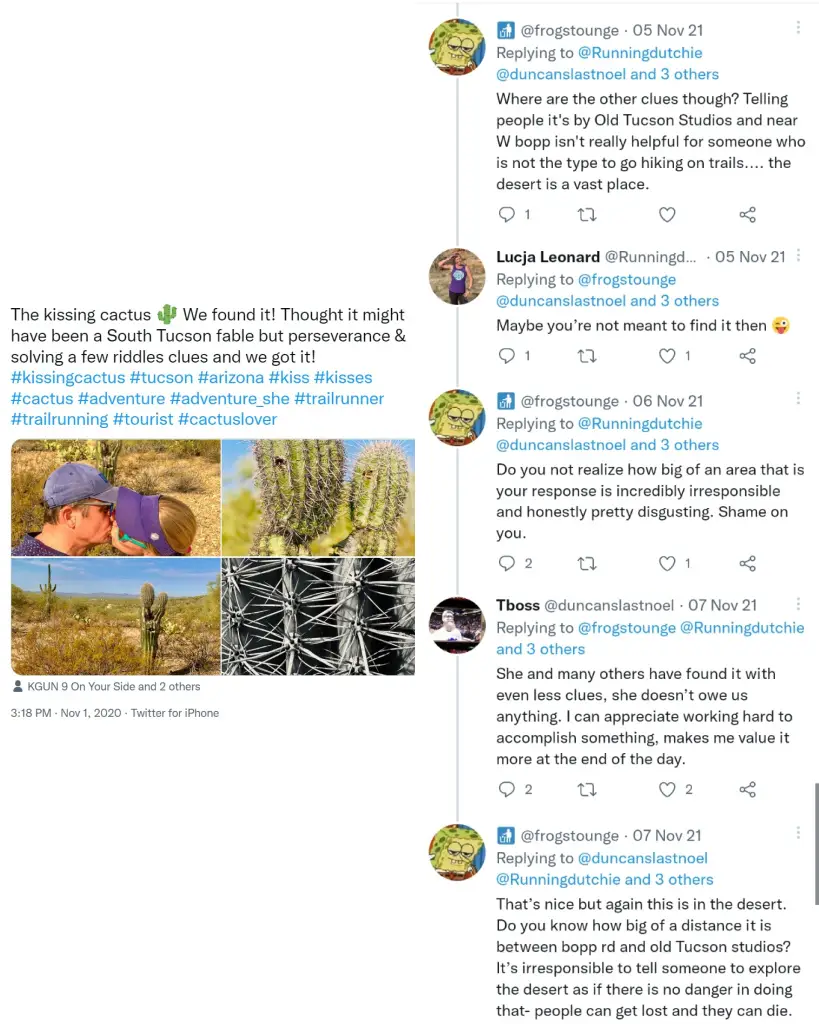Open more options on Tboss's 07 Nov reply
The image size is (819, 1024).
[x=798, y=604]
